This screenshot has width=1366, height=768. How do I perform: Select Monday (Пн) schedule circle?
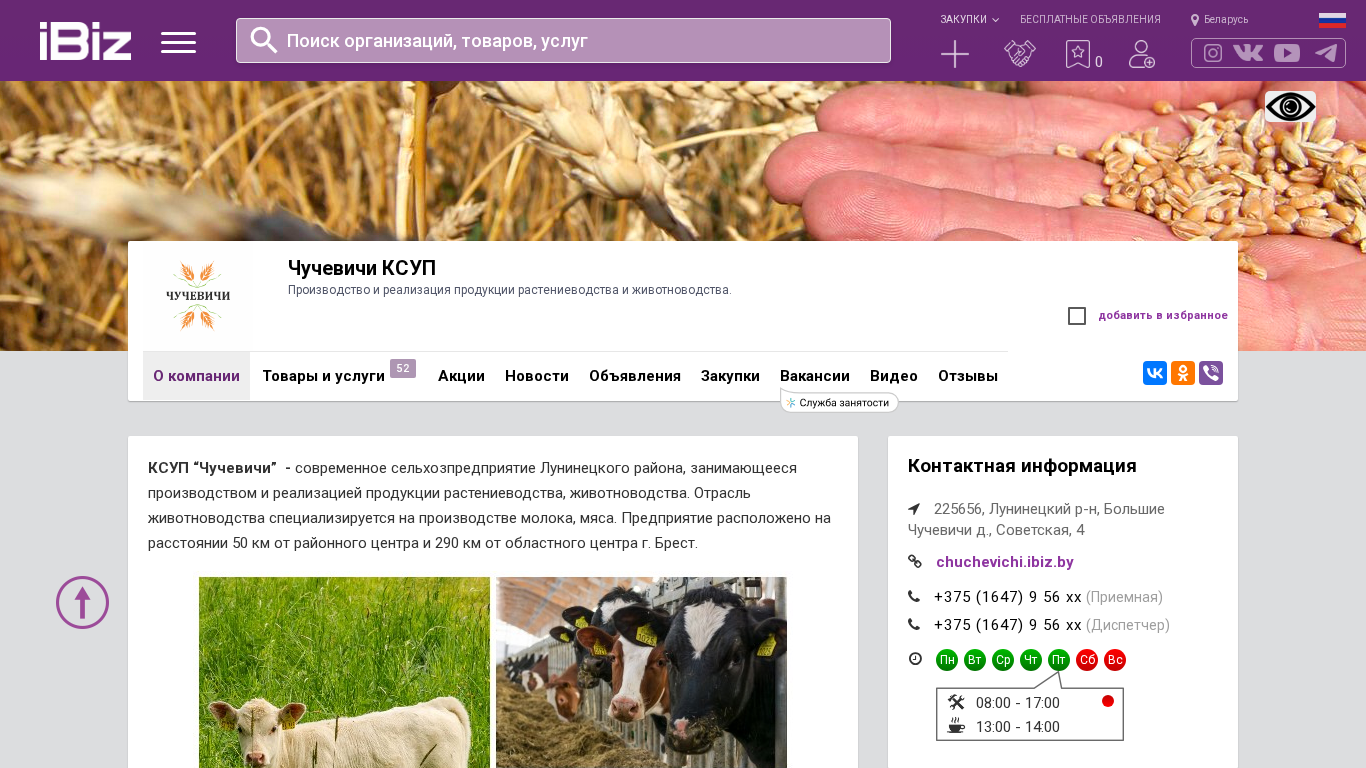click(x=947, y=660)
